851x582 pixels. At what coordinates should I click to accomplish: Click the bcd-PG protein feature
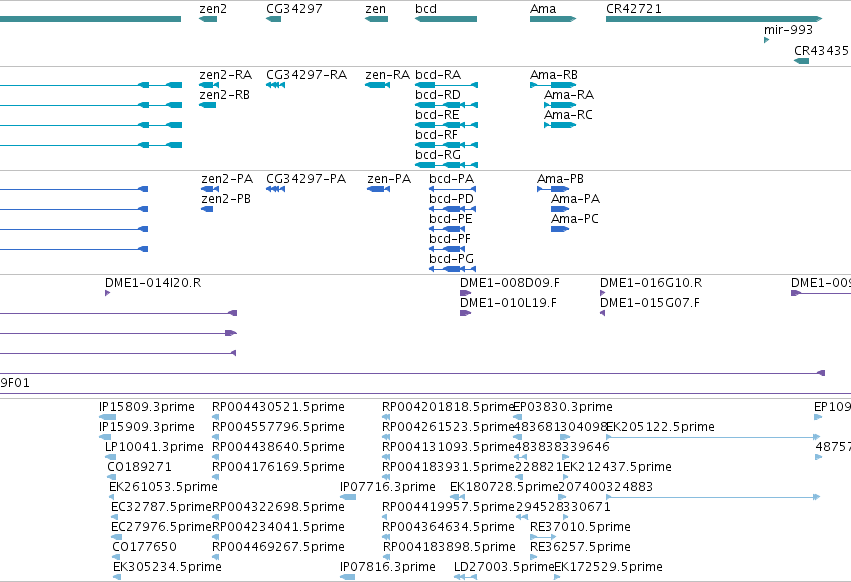click(x=453, y=269)
